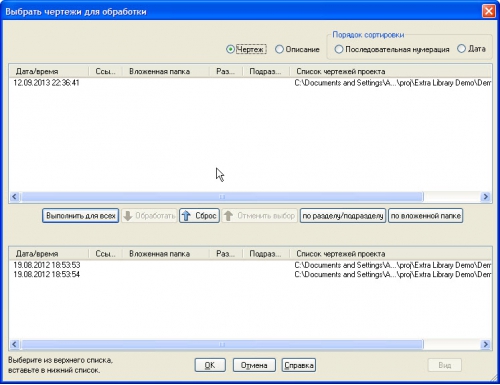500x385 pixels.
Task: Confirm with the OK button
Action: [x=210, y=365]
